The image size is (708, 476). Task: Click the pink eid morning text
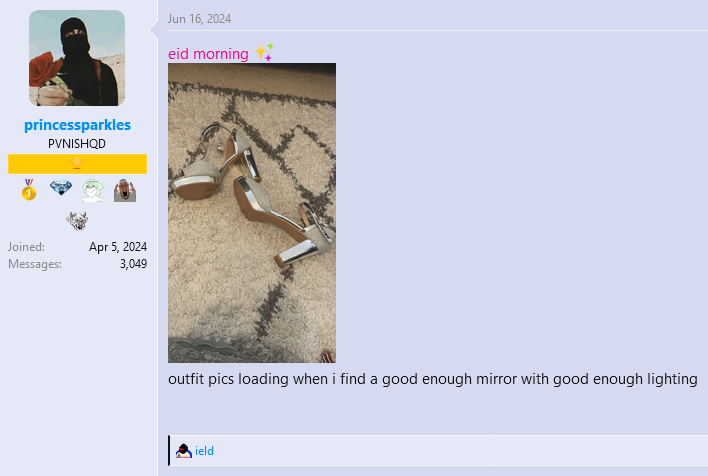208,54
